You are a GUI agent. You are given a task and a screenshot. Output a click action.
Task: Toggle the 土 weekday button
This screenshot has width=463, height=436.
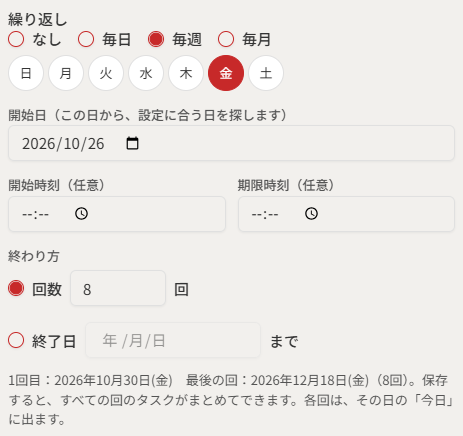[266, 73]
